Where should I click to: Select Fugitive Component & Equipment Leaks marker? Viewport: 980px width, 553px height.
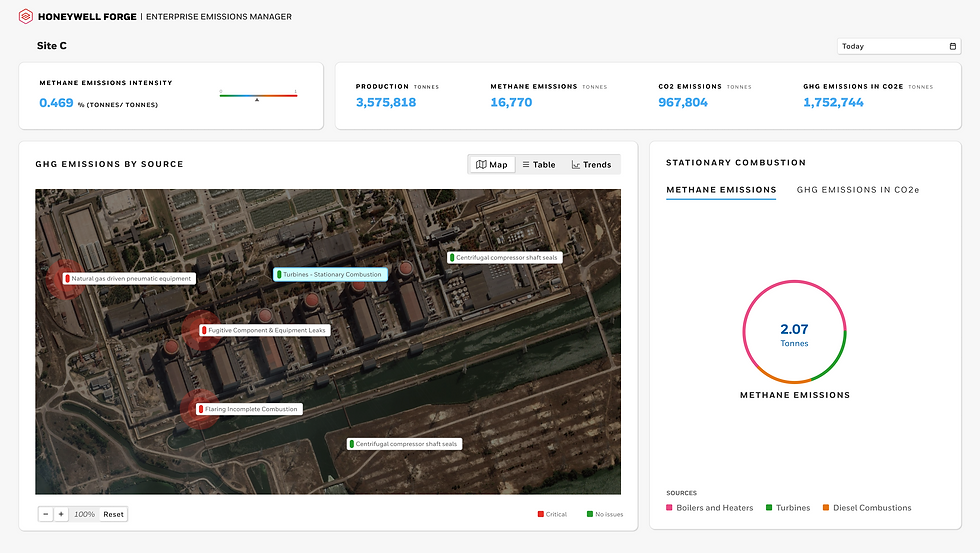tap(265, 330)
